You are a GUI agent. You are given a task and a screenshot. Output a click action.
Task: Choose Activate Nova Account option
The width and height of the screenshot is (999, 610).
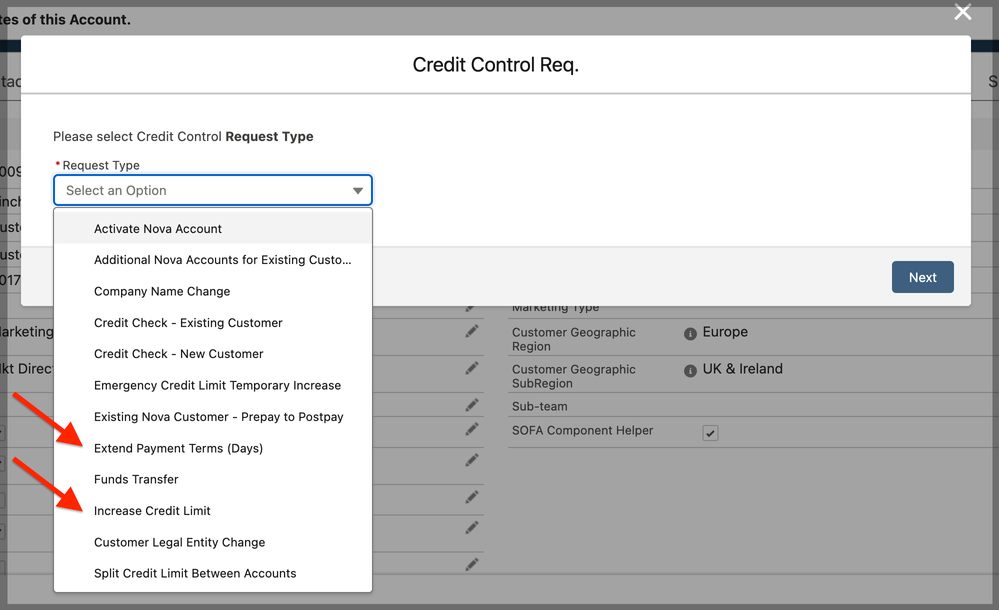pos(213,229)
